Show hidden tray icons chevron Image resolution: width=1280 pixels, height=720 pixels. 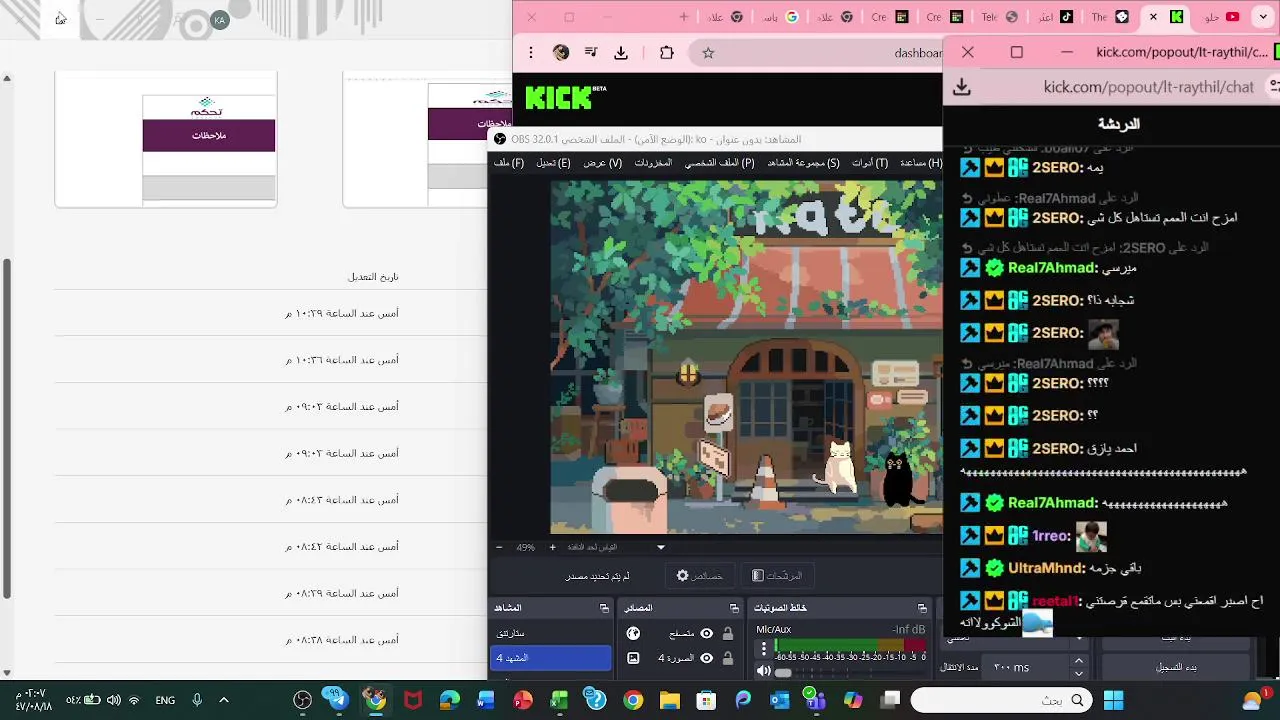pyautogui.click(x=224, y=700)
